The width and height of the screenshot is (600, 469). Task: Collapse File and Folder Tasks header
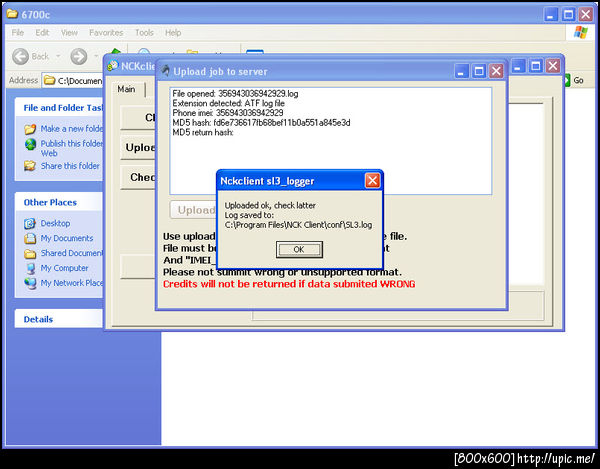59,107
